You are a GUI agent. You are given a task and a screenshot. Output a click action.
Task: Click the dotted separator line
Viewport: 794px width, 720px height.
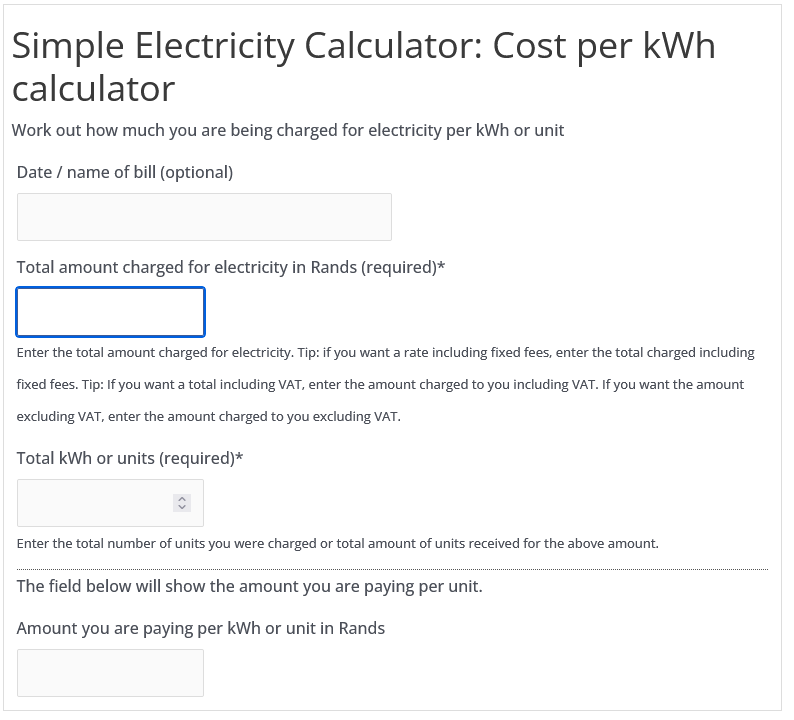coord(392,569)
